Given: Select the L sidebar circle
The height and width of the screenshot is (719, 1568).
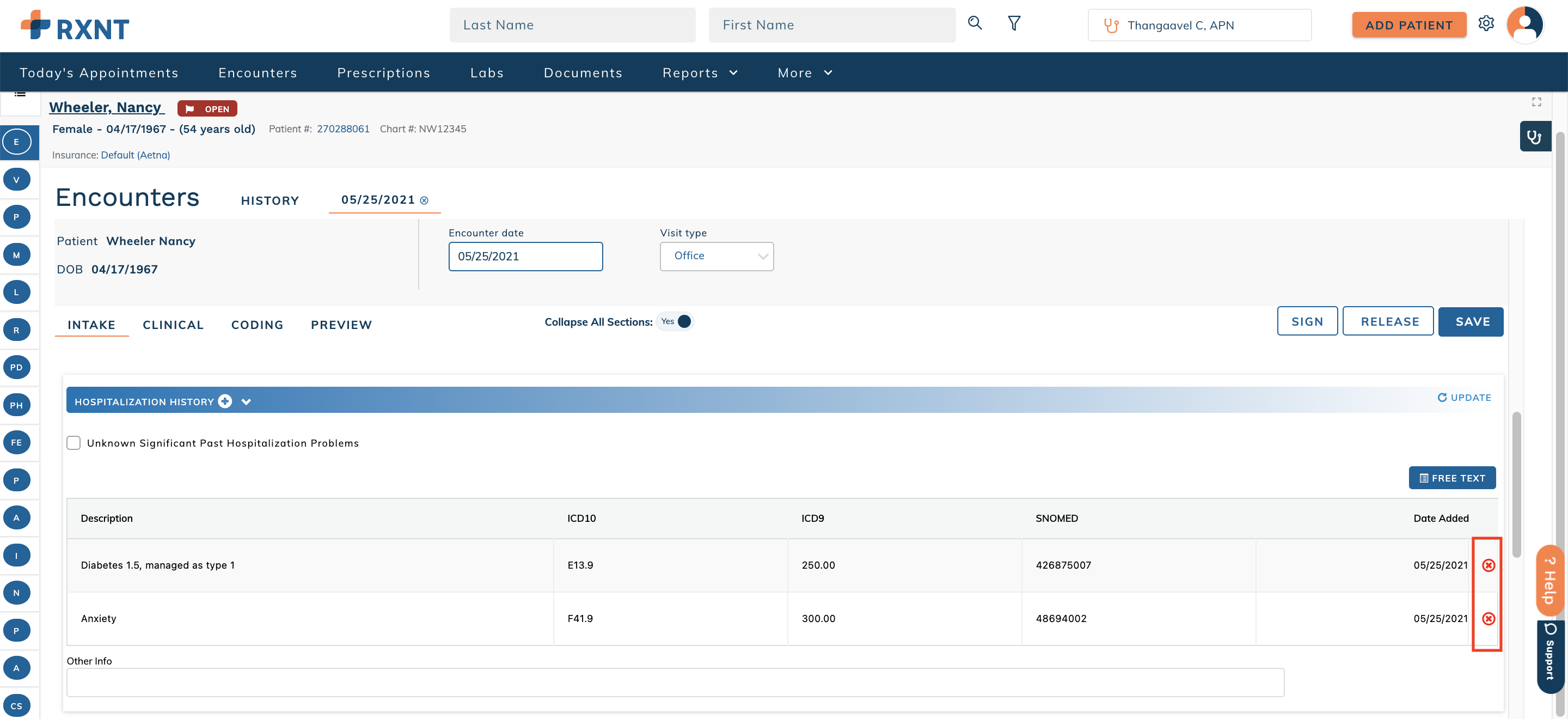Looking at the screenshot, I should coord(16,292).
